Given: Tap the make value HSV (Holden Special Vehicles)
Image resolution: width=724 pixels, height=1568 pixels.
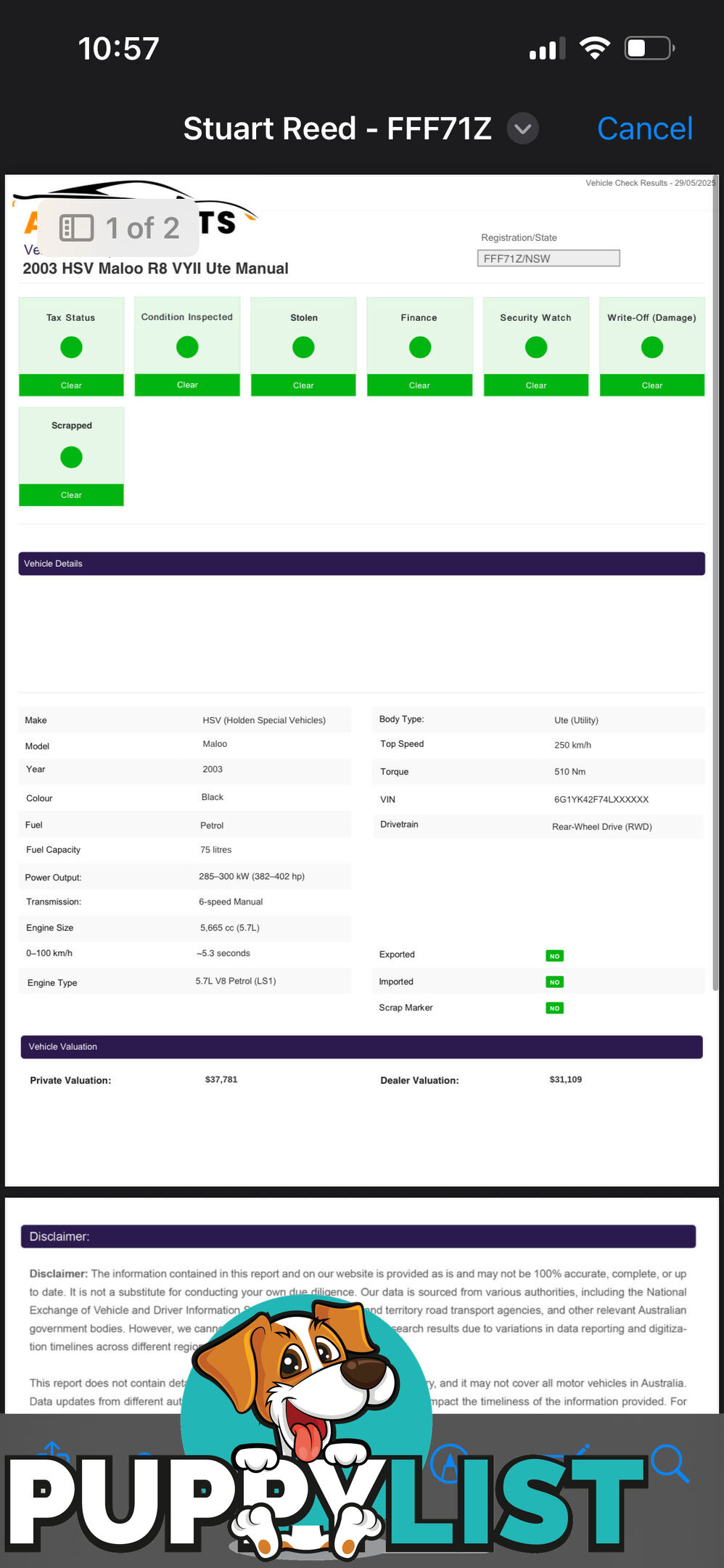Looking at the screenshot, I should pos(264,720).
